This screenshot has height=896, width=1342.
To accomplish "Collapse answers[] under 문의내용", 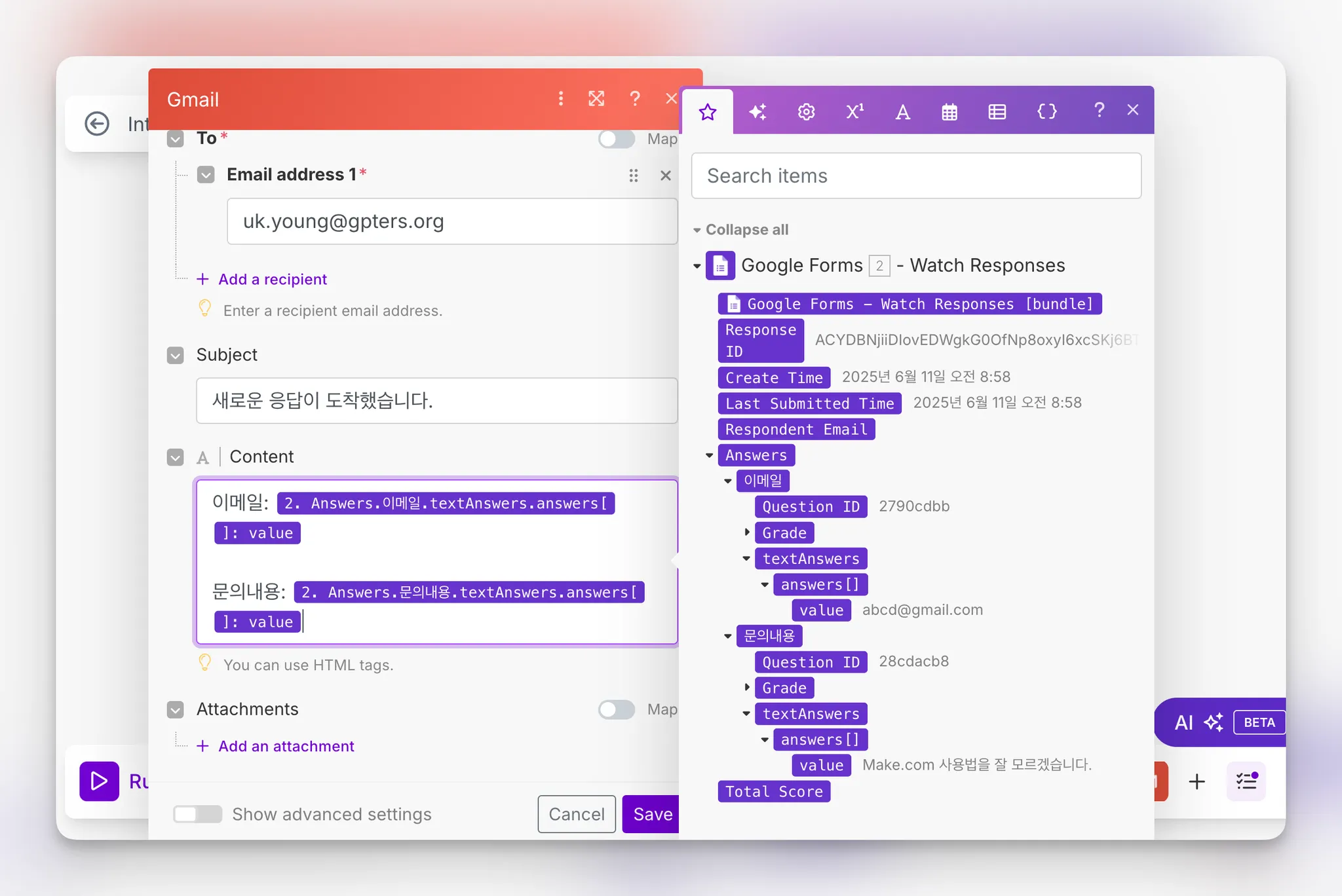I will 765,739.
